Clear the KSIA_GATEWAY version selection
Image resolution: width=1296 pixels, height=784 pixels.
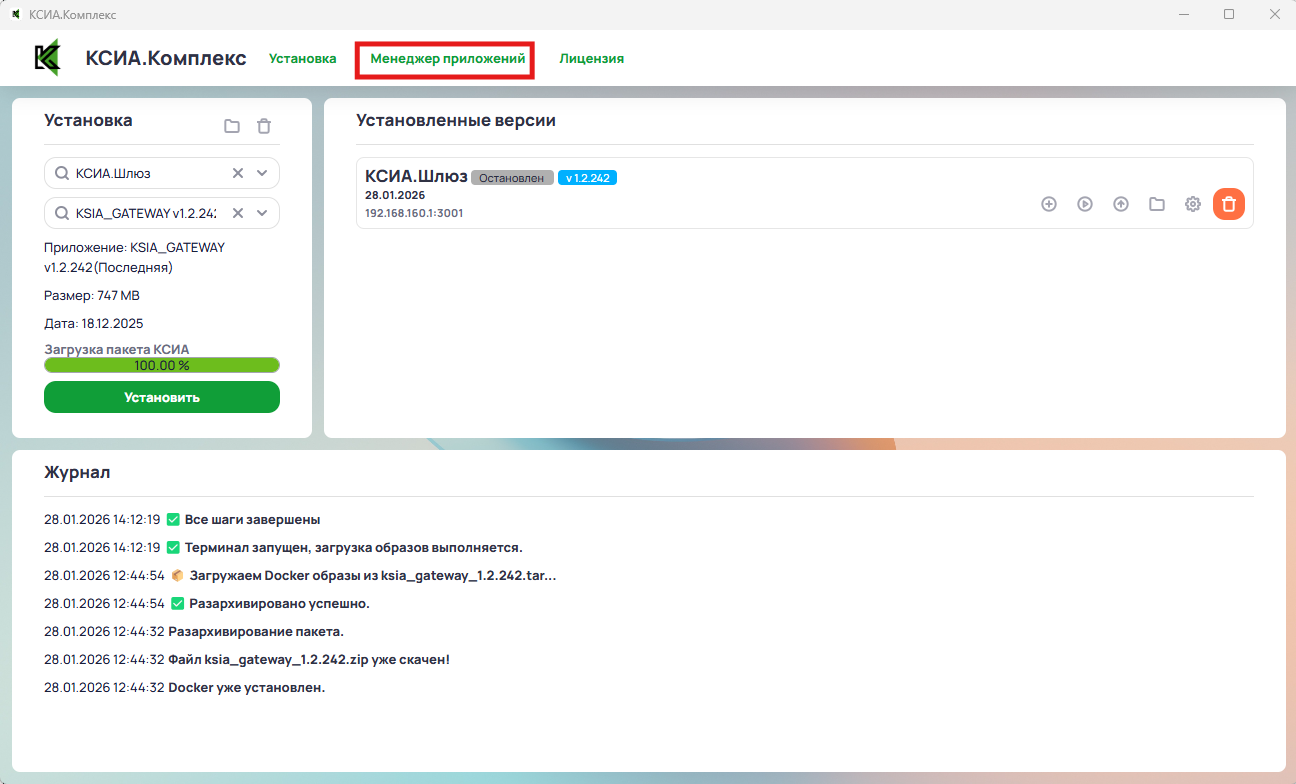pos(238,213)
